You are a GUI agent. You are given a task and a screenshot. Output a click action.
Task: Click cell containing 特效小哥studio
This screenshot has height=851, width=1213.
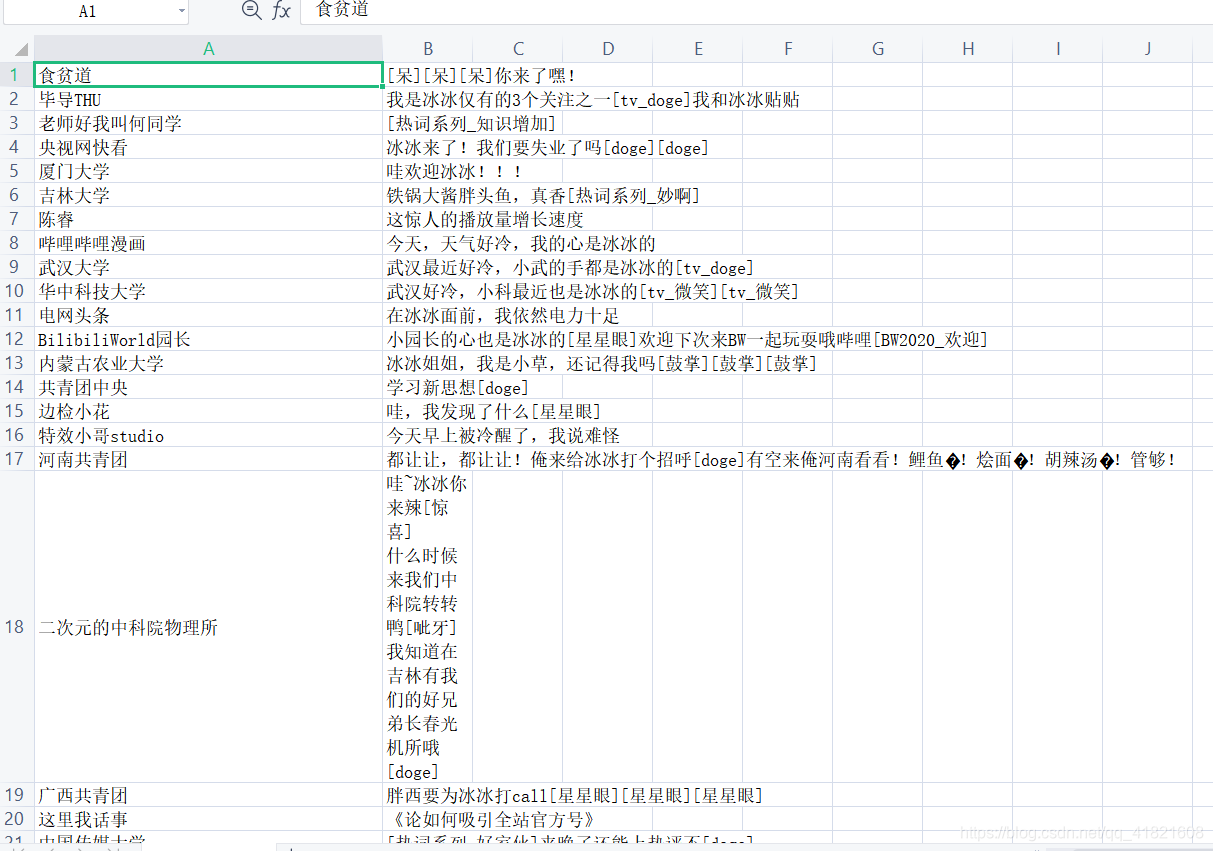[x=209, y=435]
